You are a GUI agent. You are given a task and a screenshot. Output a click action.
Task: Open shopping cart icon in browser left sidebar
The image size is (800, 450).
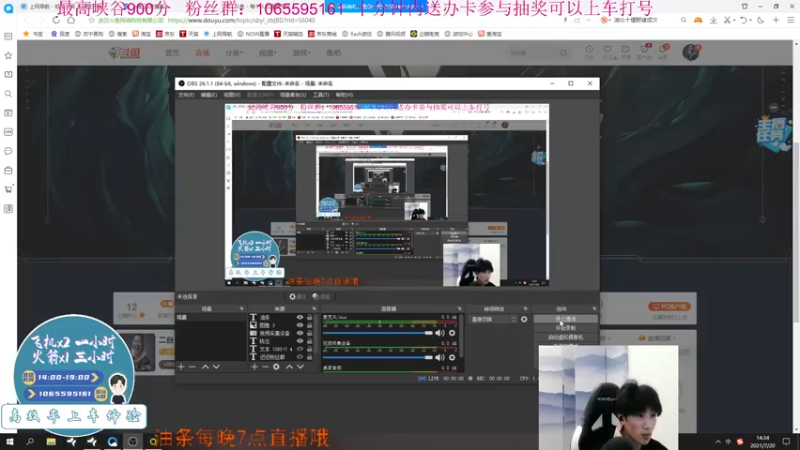[8, 189]
